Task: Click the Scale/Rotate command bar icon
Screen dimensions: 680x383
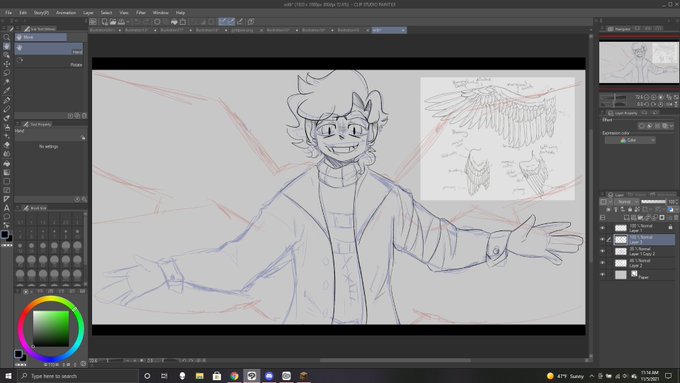Action: pyautogui.click(x=183, y=22)
